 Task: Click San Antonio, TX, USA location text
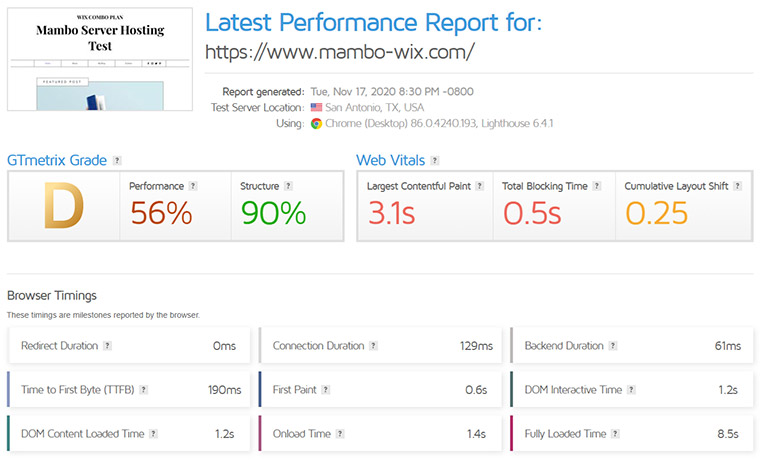[375, 107]
